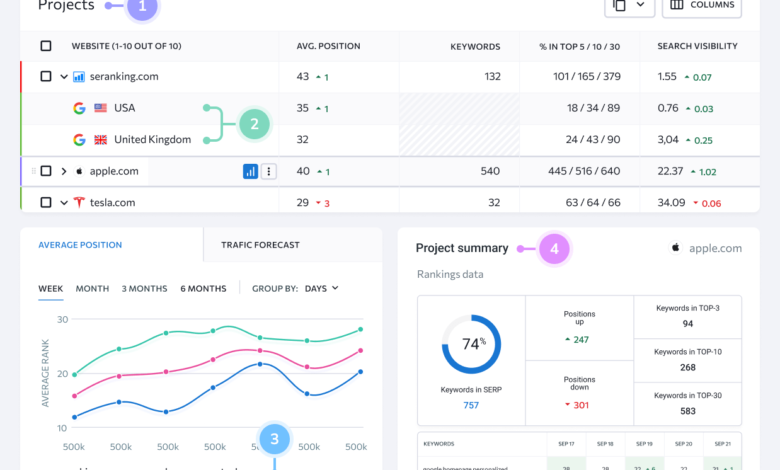Sort by AVG. POSITION column header

[328, 46]
